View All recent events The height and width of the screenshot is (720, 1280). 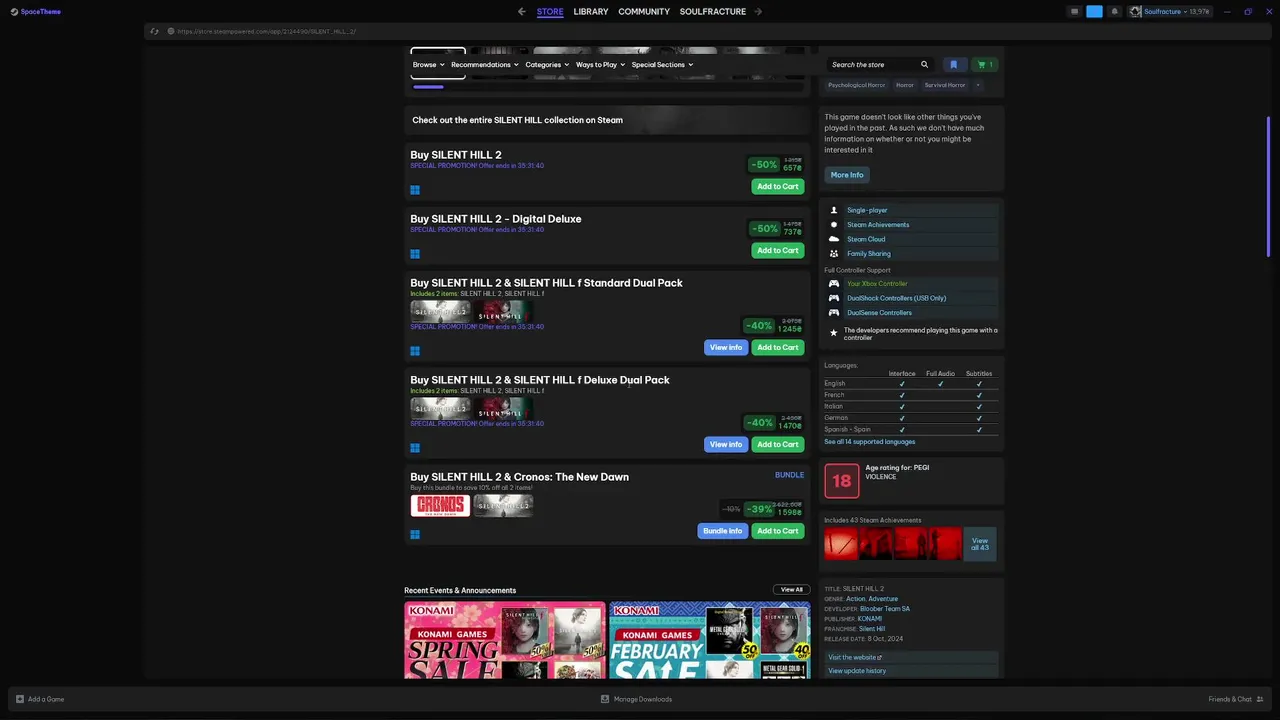coord(792,590)
